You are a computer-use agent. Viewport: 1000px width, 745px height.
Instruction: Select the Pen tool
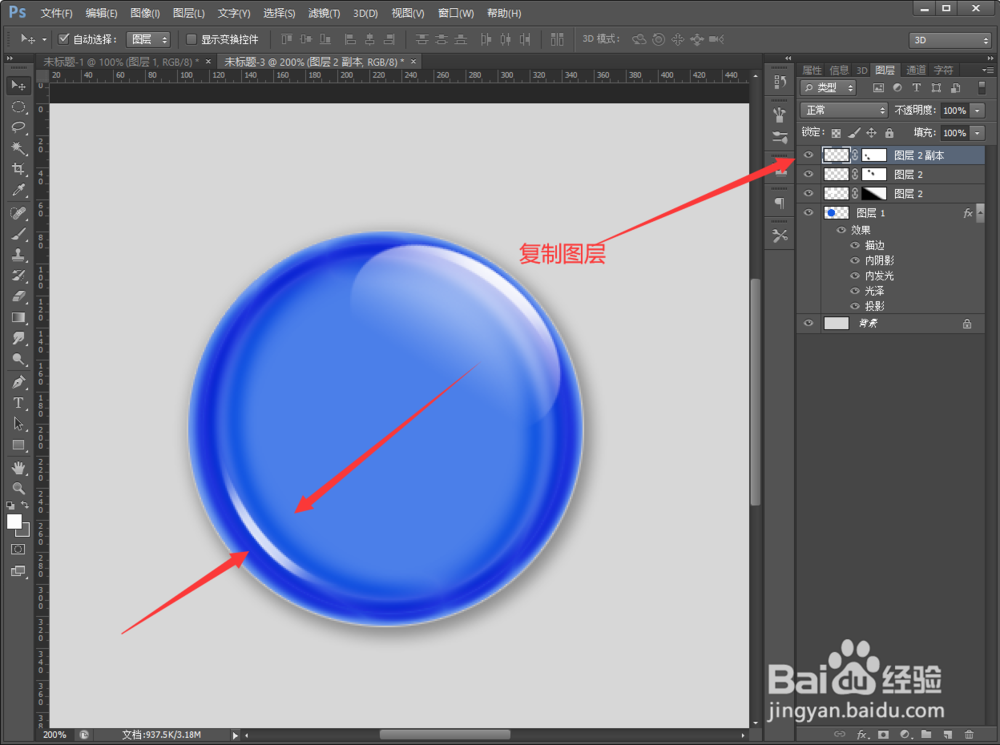[x=18, y=382]
